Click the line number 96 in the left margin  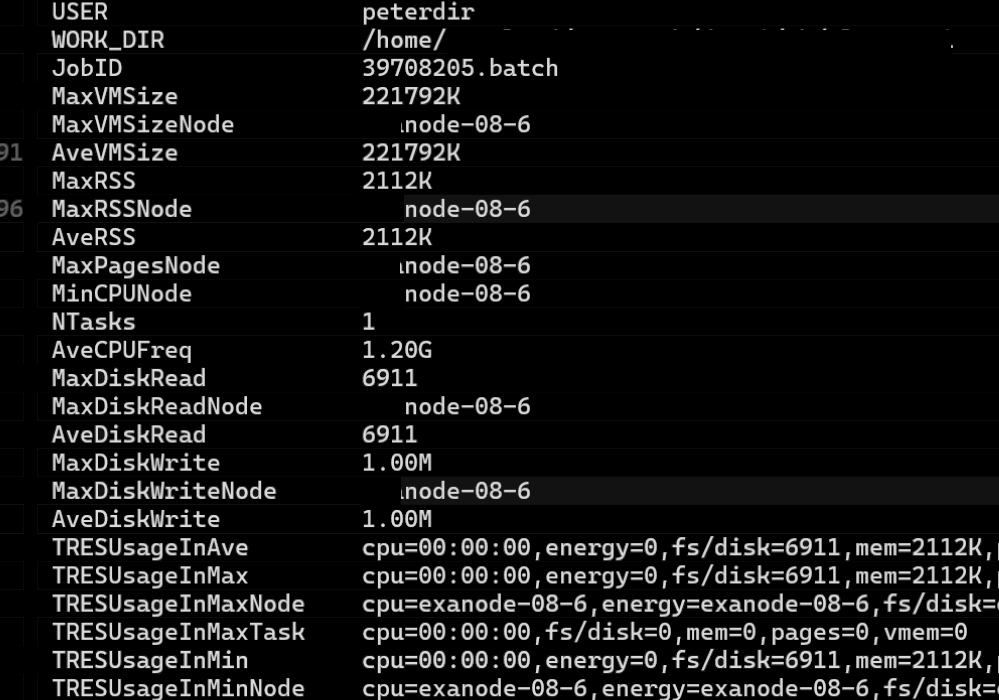(x=11, y=209)
